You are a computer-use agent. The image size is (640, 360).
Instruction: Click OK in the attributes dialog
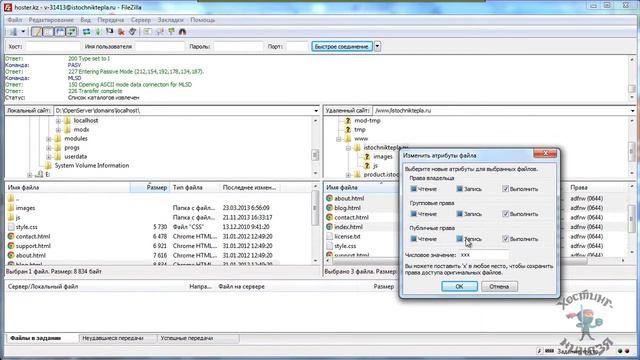click(459, 287)
